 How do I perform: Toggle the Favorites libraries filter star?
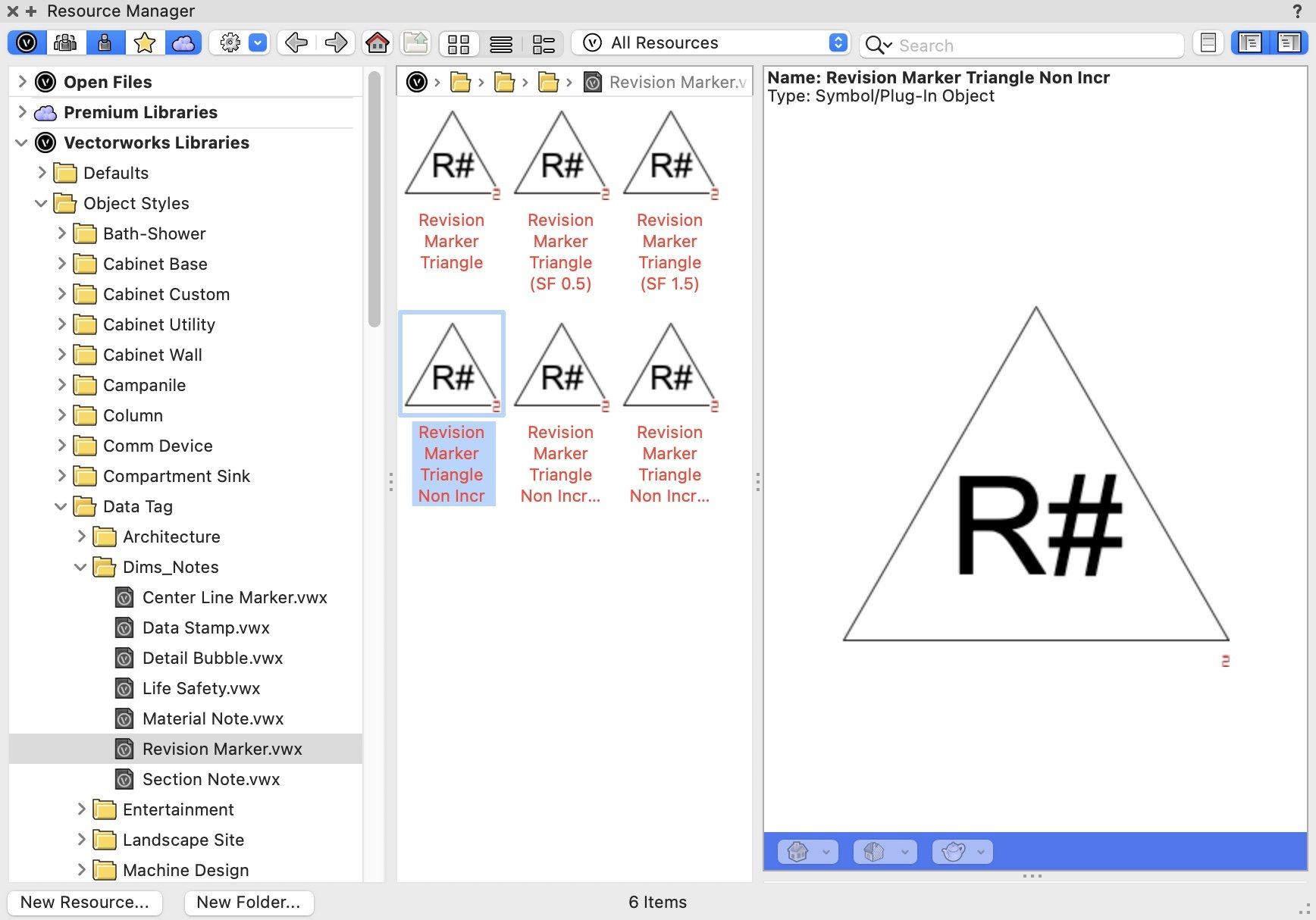click(145, 43)
